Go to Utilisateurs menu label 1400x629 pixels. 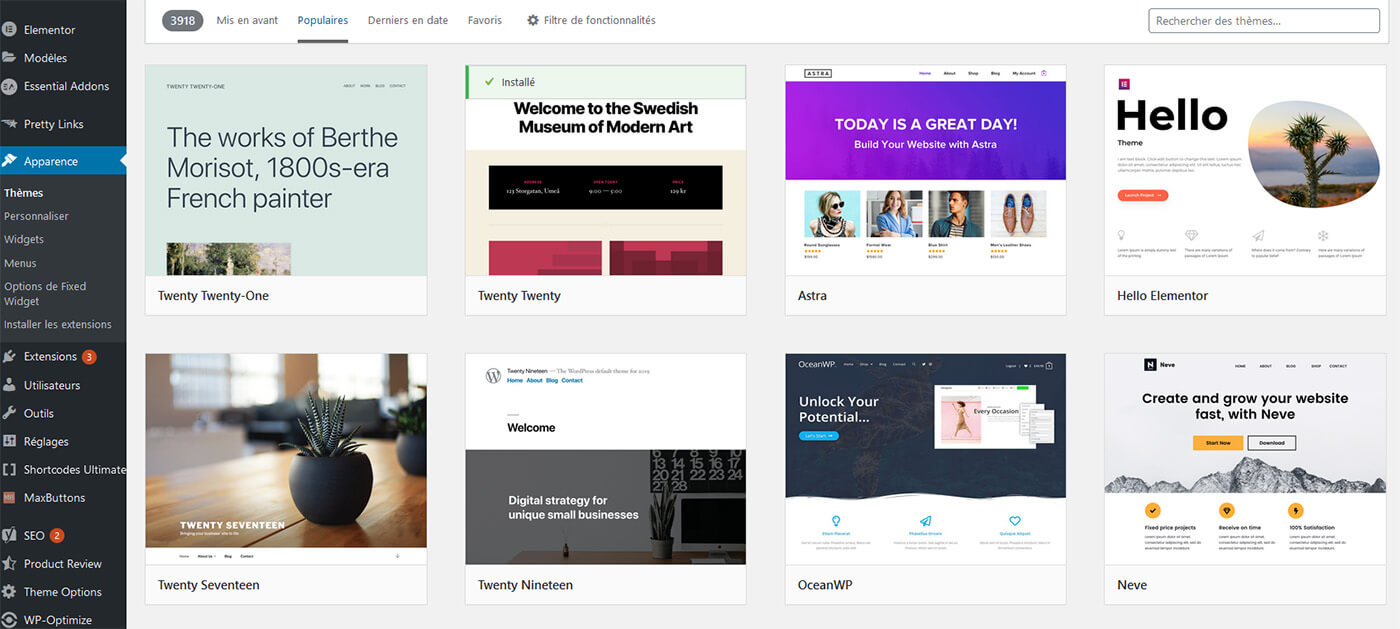coord(52,385)
